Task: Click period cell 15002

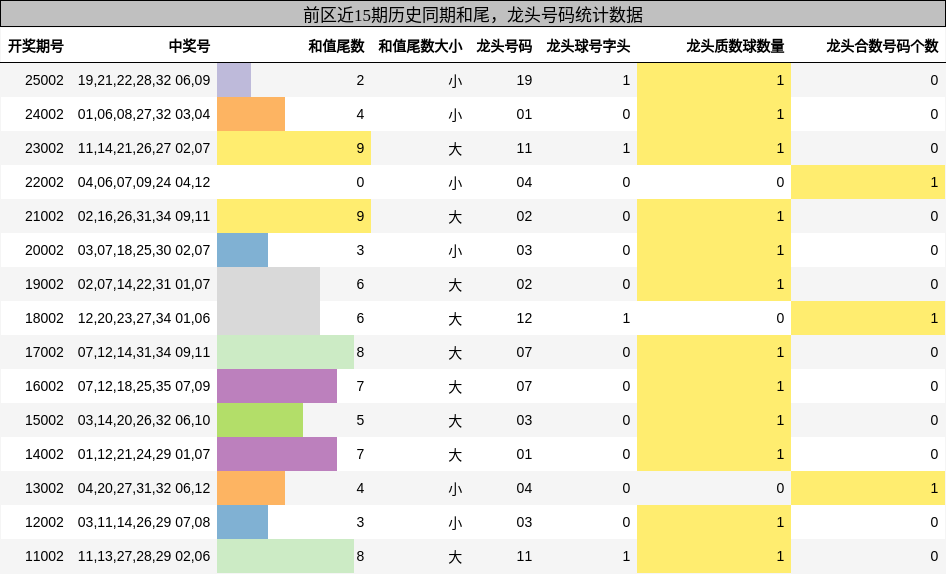Action: click(44, 420)
